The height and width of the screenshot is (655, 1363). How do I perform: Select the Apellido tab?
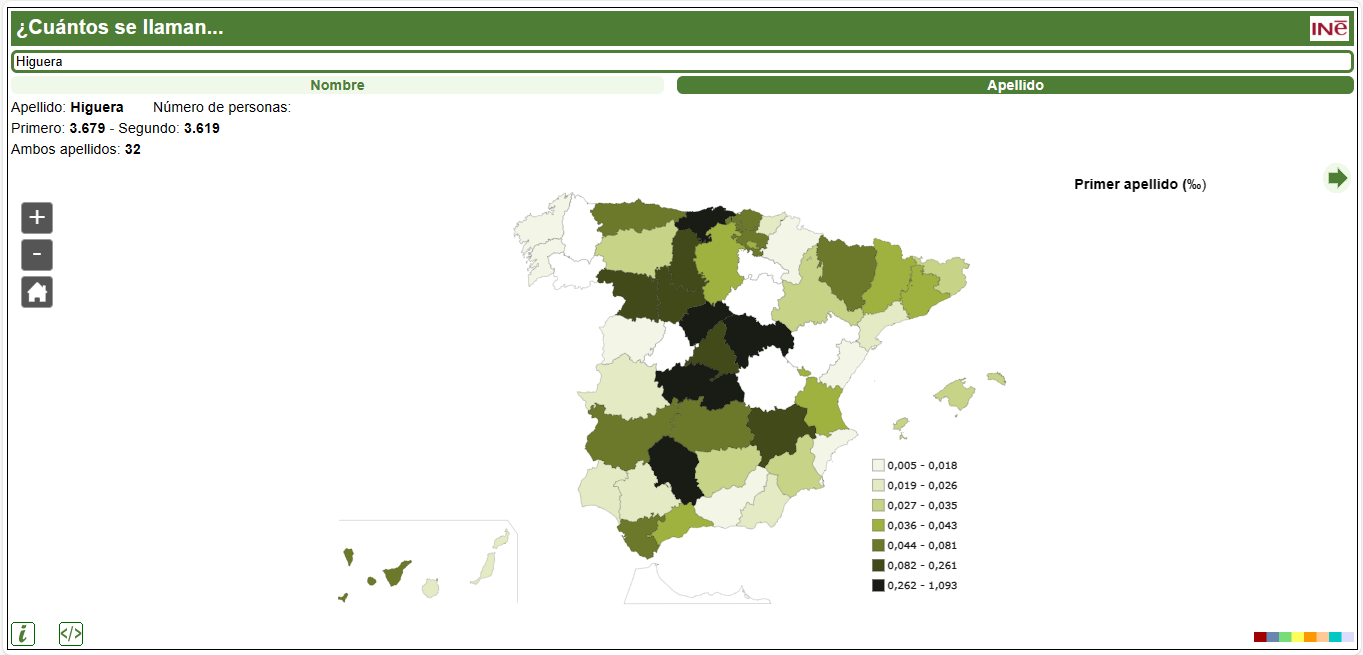point(1015,85)
